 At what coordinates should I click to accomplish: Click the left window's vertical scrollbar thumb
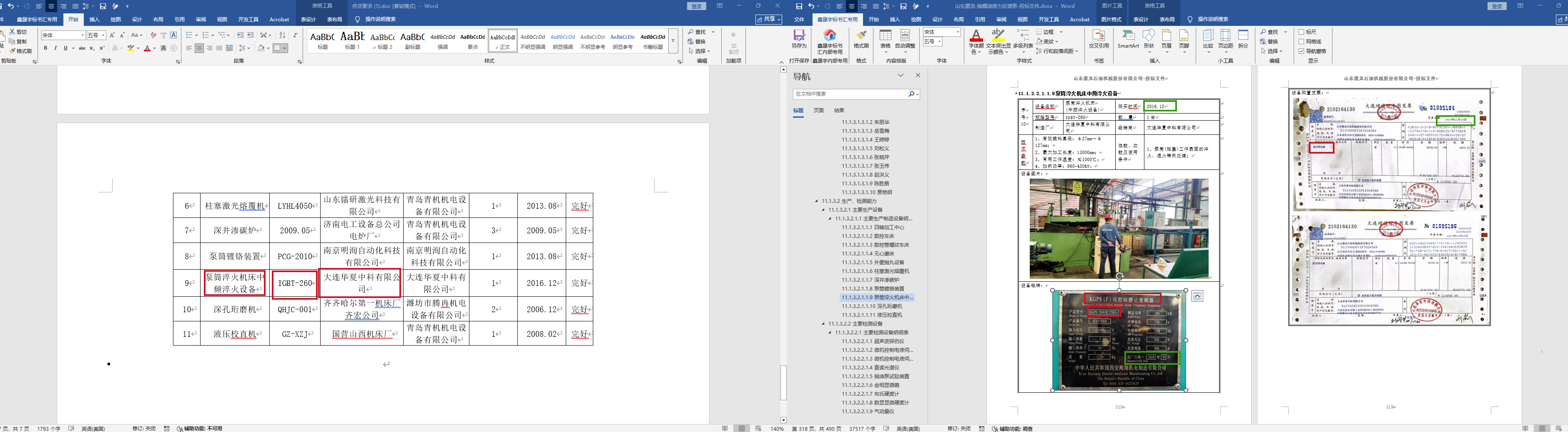click(x=783, y=382)
